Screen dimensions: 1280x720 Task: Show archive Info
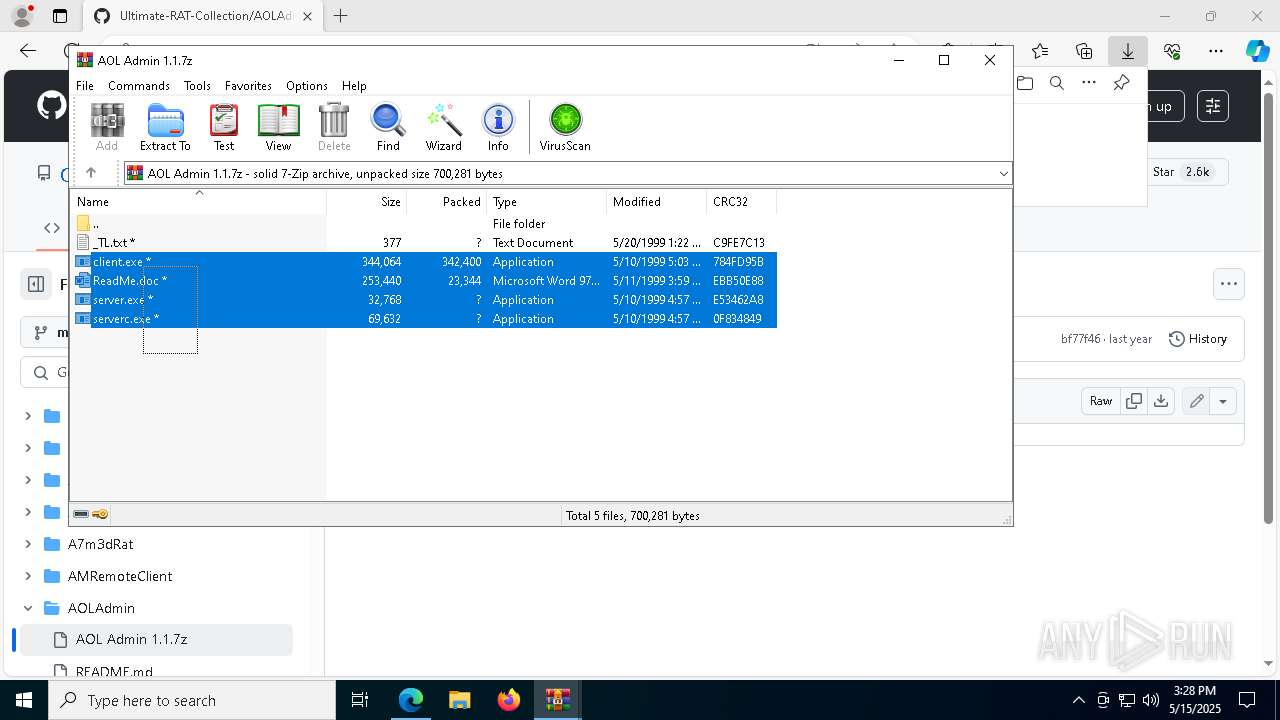click(498, 127)
